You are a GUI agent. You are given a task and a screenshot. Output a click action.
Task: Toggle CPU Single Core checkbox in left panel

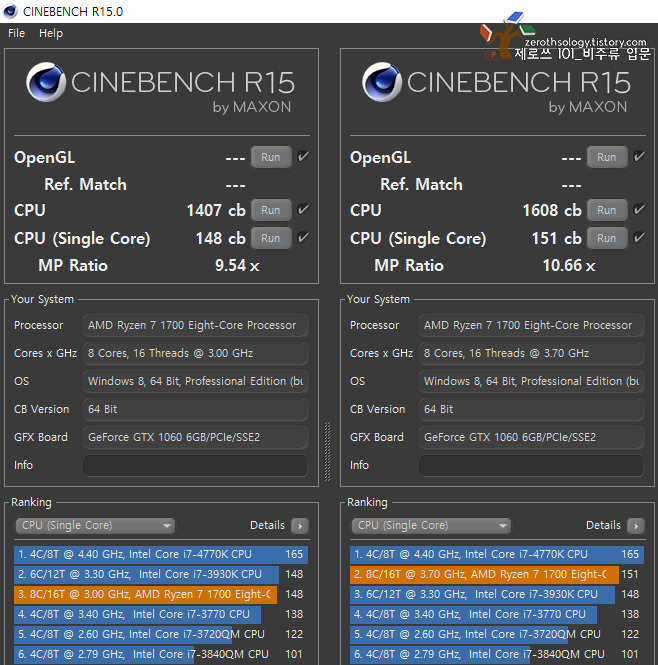[303, 238]
